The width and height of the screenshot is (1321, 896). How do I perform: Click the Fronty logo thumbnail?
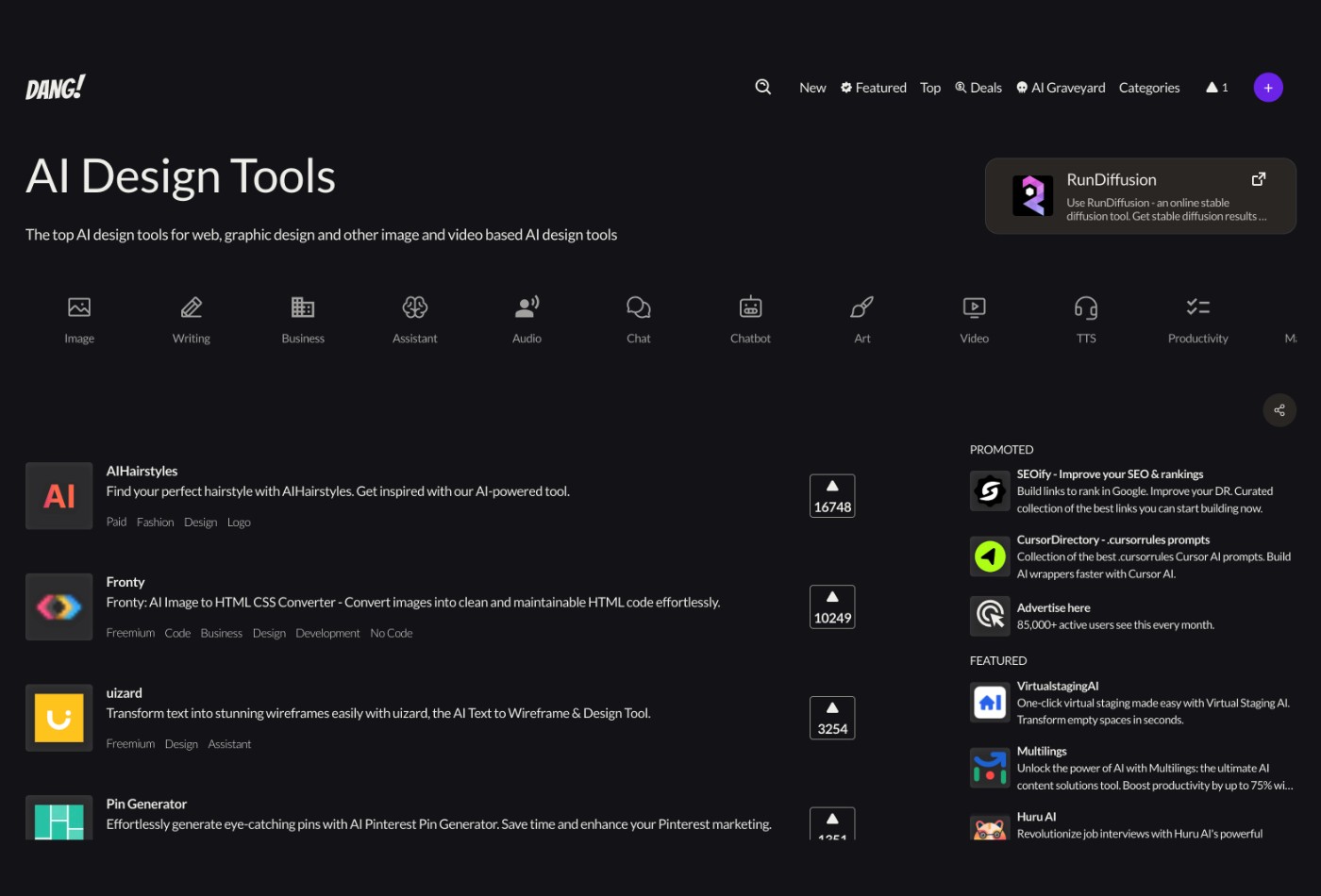pos(59,607)
